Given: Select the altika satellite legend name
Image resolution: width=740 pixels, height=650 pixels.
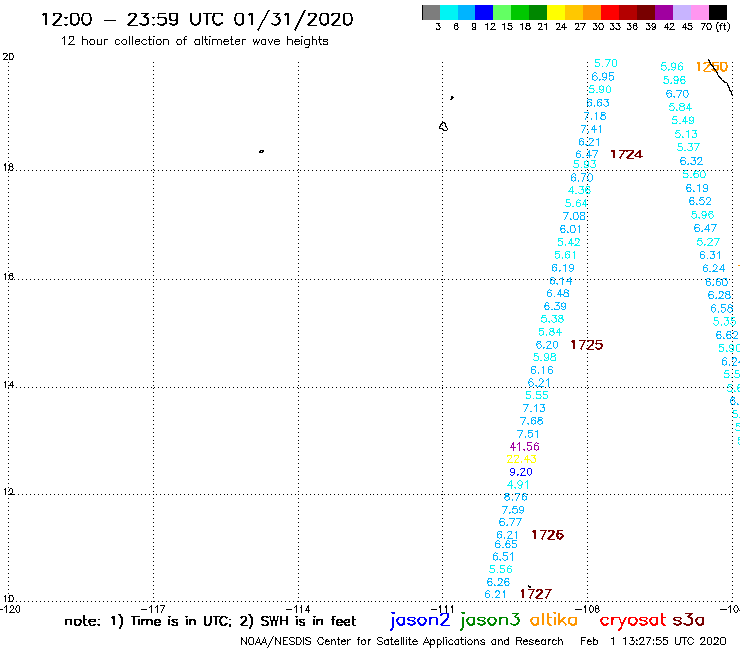Looking at the screenshot, I should coord(553,620).
